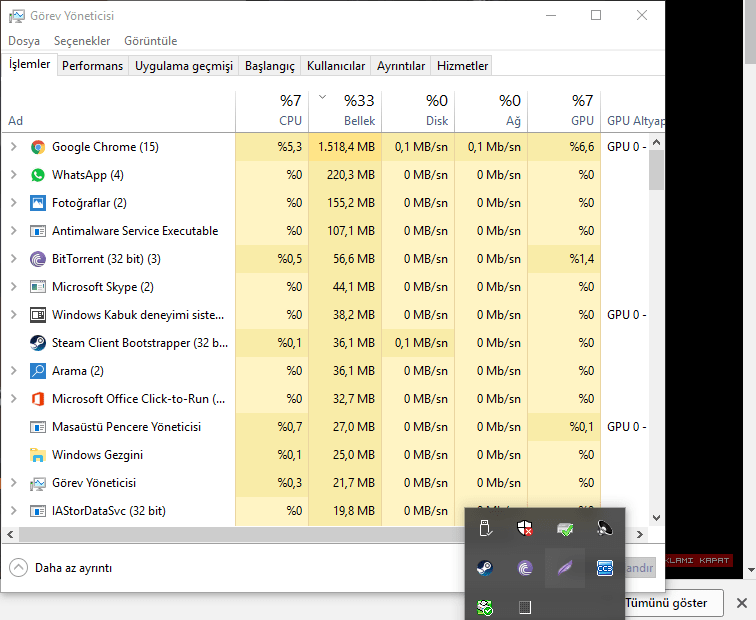Expand the Fotoğraflar (2) process group
Screen dimensions: 756x620
tap(14, 202)
